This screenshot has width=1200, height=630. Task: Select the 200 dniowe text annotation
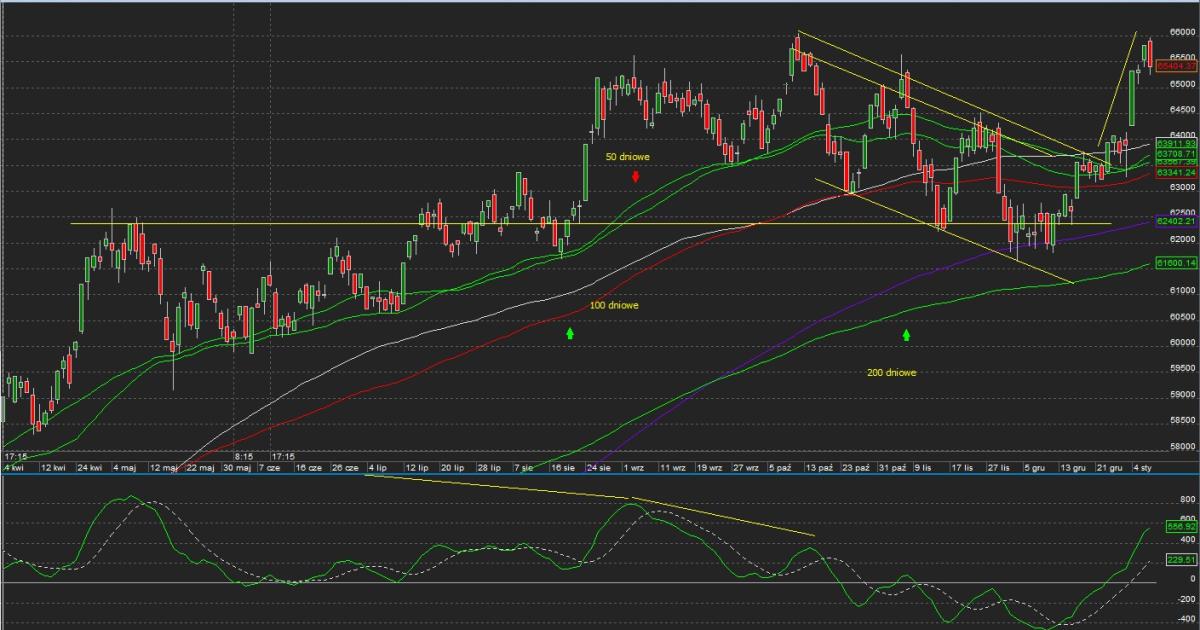tap(892, 372)
